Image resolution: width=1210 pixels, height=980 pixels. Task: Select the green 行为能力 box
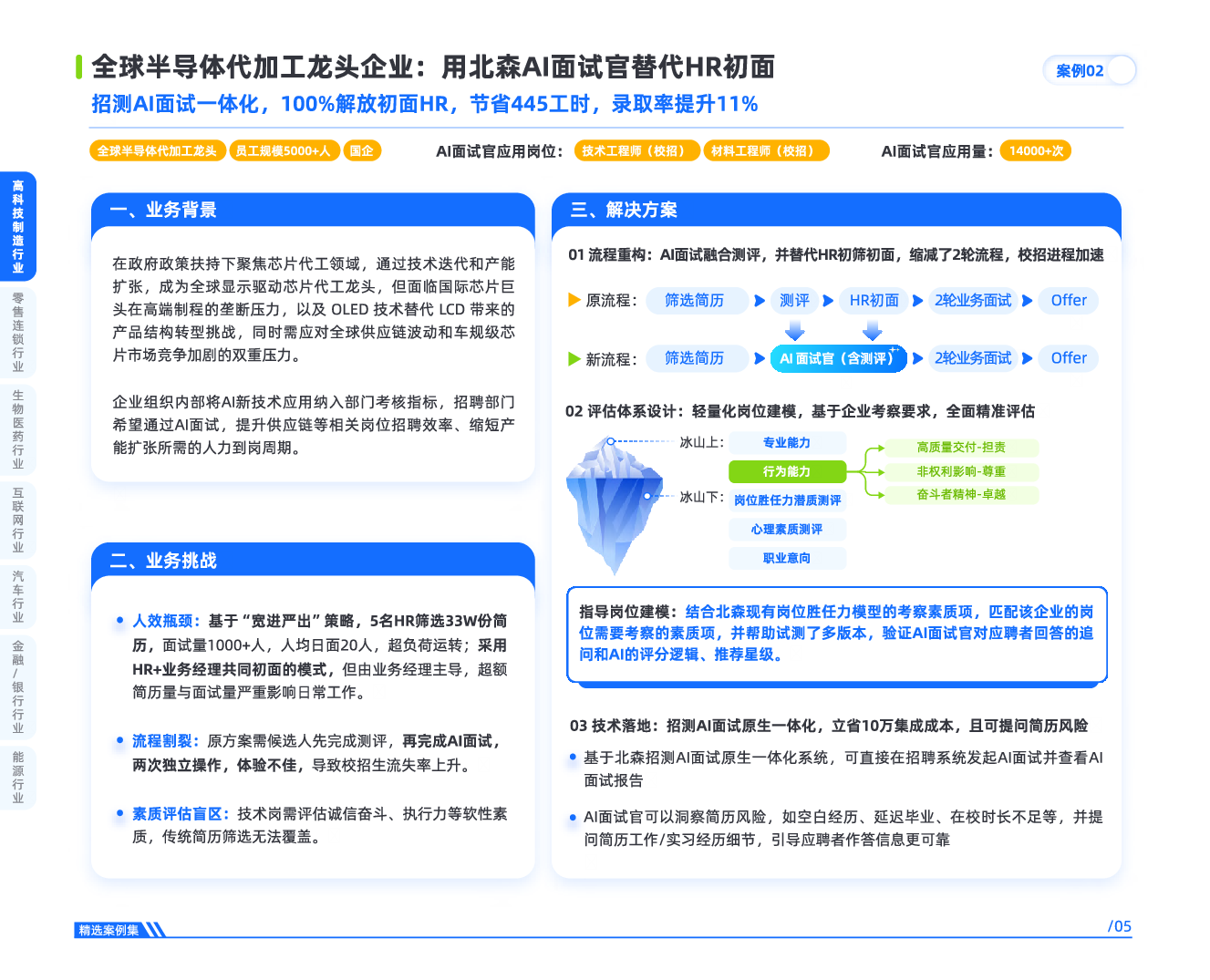(787, 471)
